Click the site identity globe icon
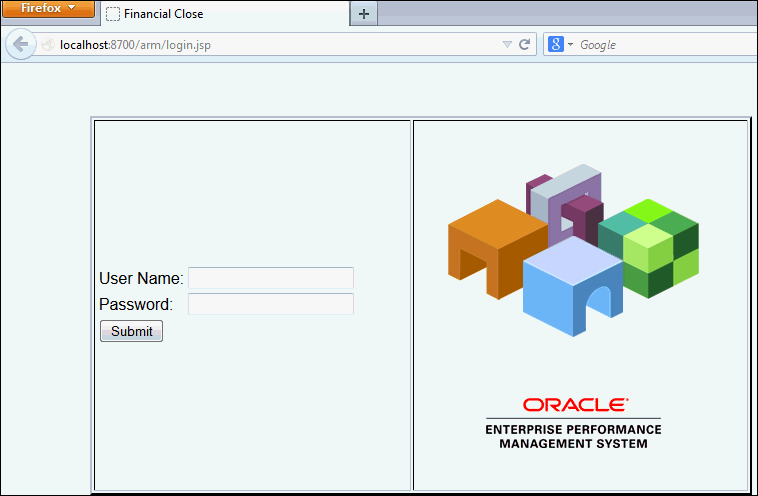 47,44
